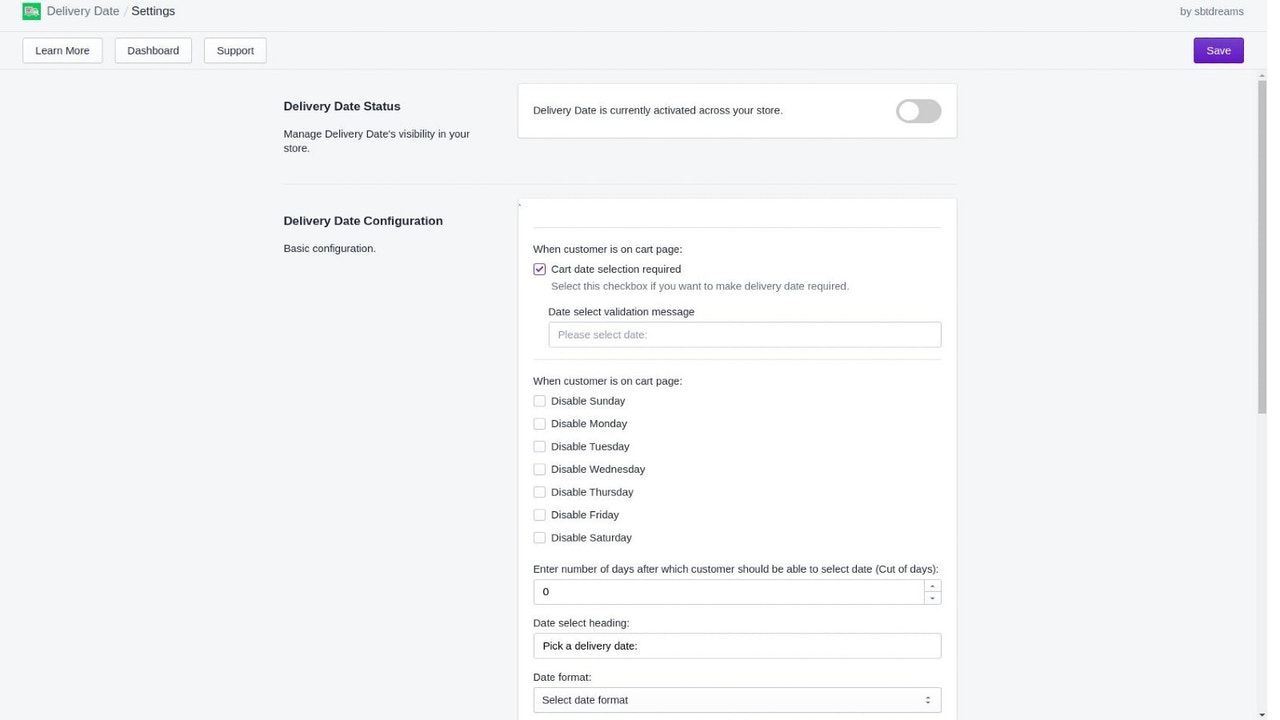Click the Learn More button
The height and width of the screenshot is (720, 1280).
coord(62,50)
